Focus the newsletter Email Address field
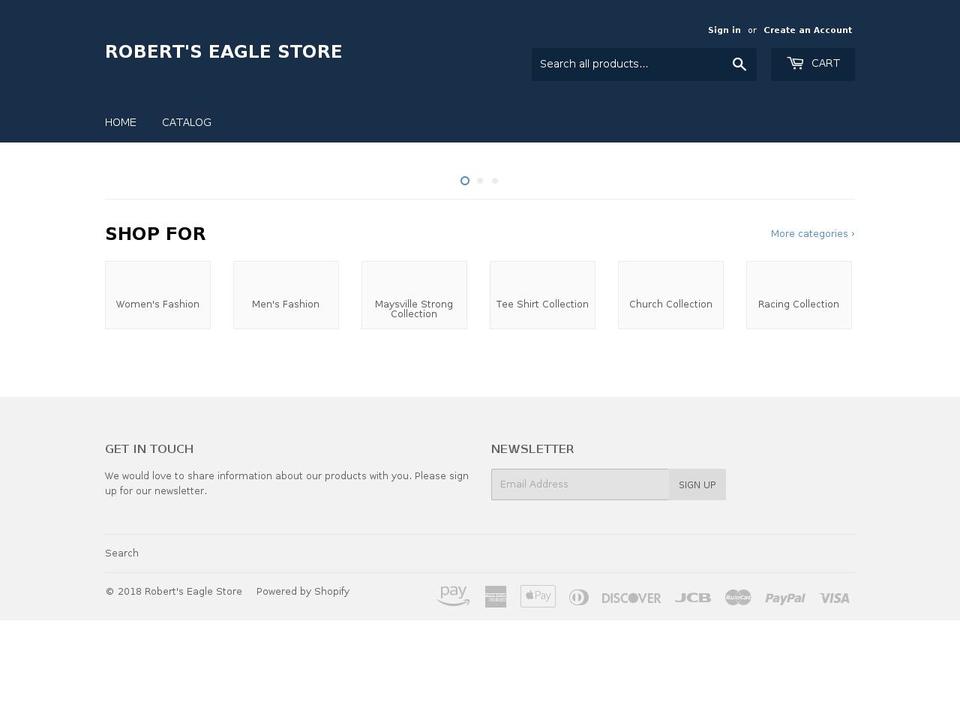 coord(580,484)
